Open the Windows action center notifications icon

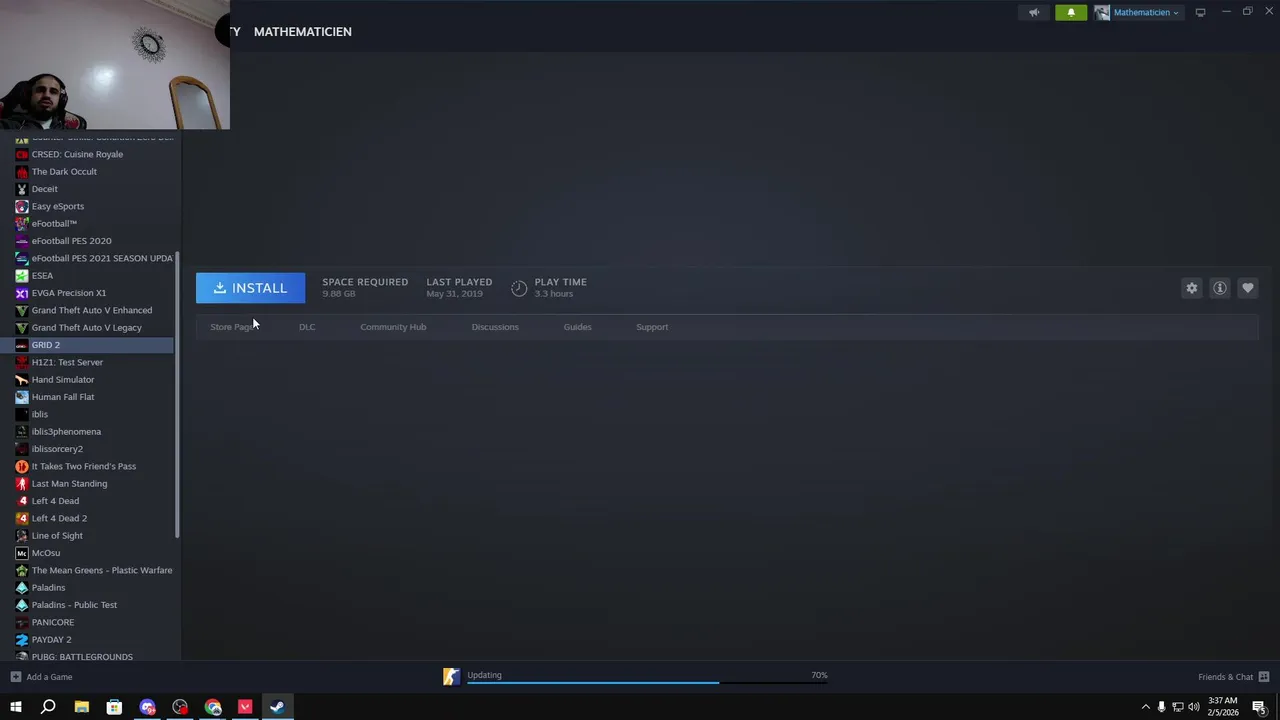[x=1259, y=707]
